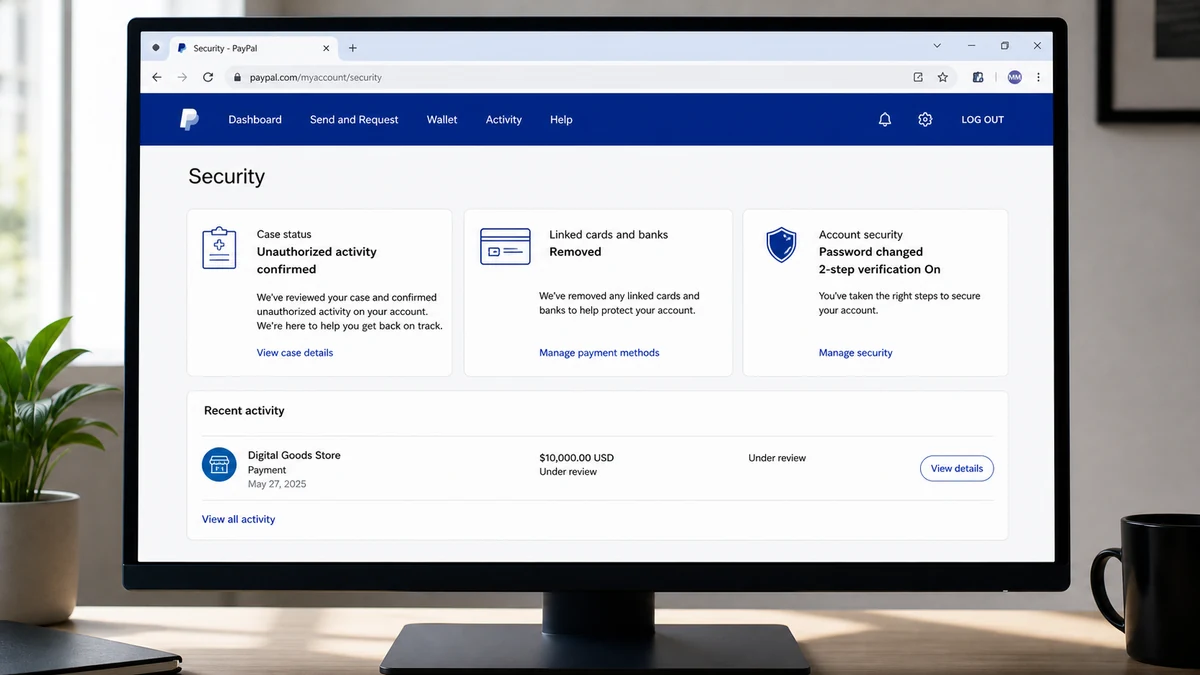The image size is (1200, 675).
Task: Click 'Under review' in status column
Action: click(777, 458)
